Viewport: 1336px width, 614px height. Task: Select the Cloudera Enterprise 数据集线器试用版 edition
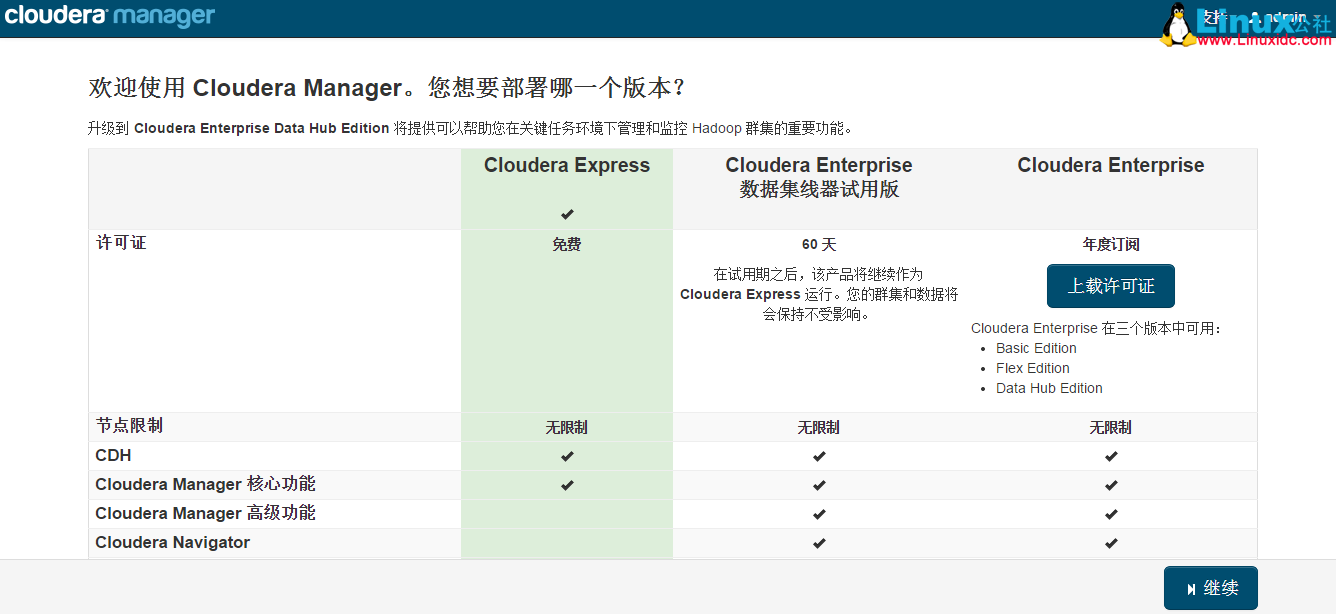tap(819, 175)
